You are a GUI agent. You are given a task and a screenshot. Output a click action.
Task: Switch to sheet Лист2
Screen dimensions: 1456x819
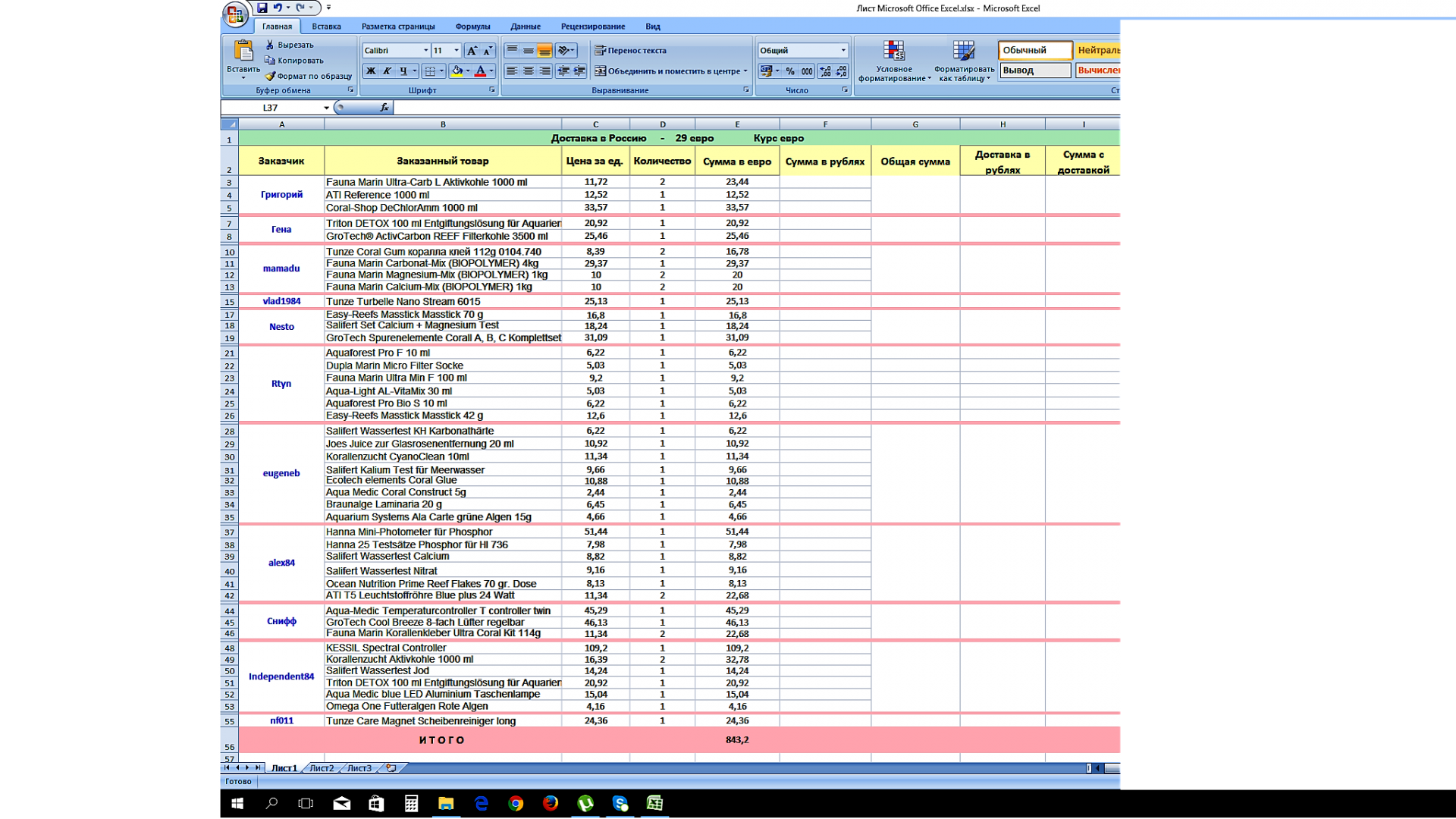[x=322, y=768]
